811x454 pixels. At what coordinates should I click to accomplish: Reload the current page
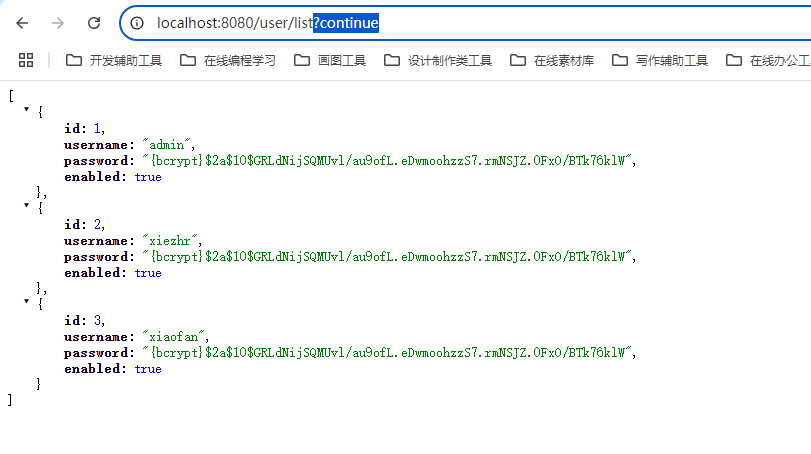coord(94,23)
